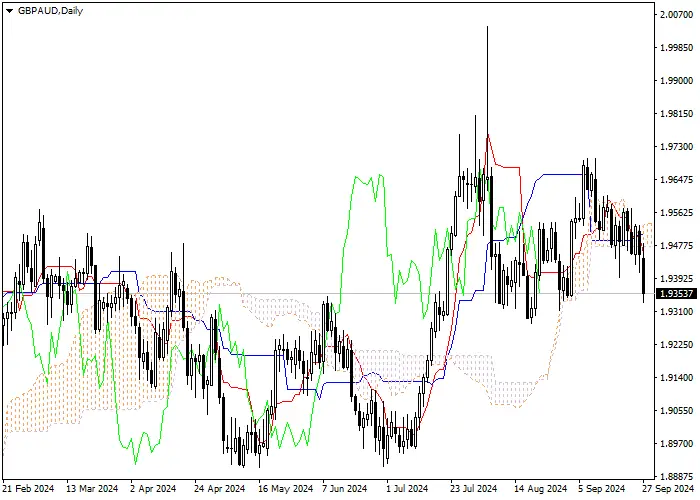Click the green Chikou line peak near June 2024
The width and height of the screenshot is (700, 500).
pyautogui.click(x=380, y=175)
